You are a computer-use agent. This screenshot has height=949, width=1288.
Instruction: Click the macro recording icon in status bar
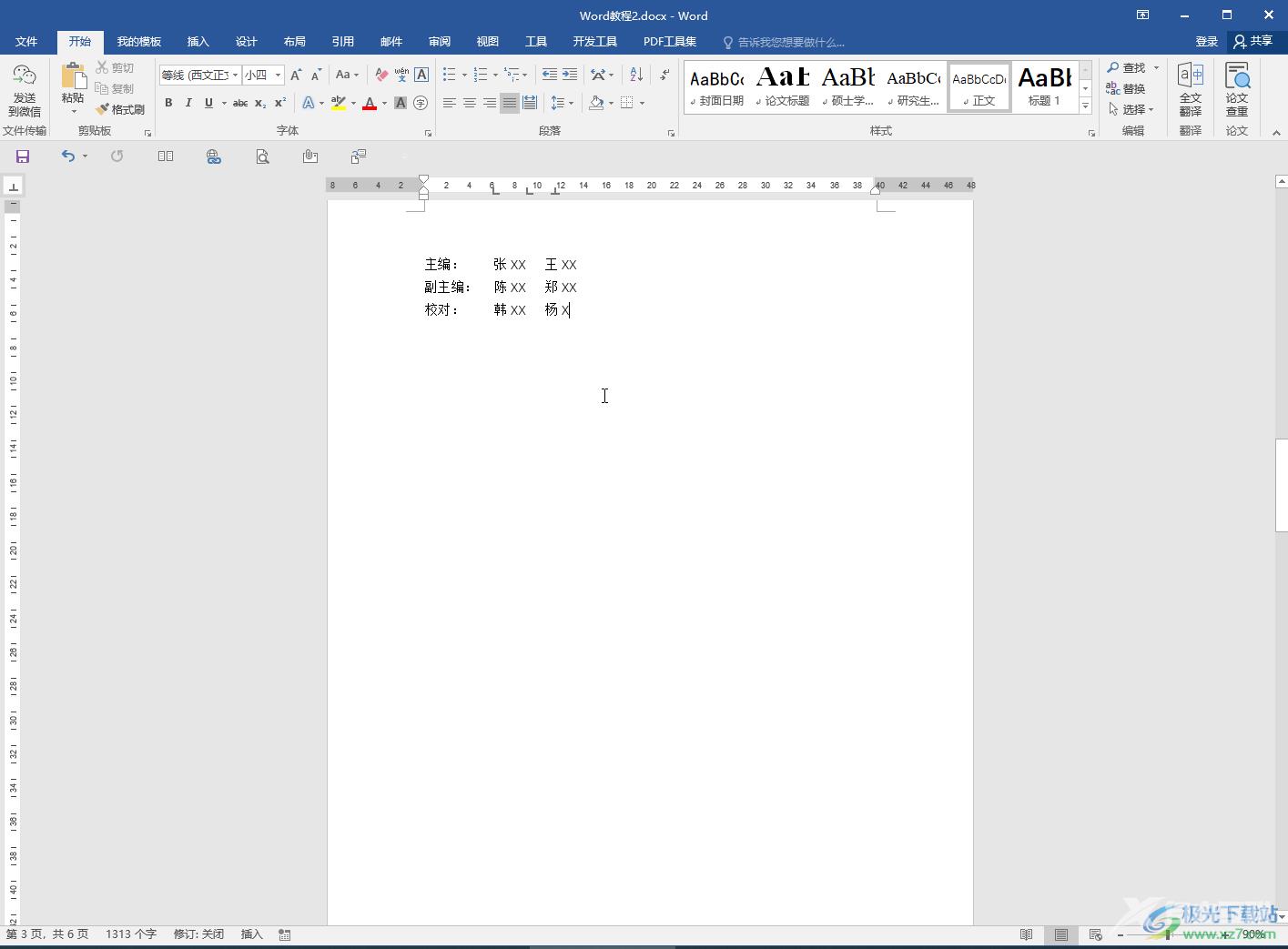(285, 934)
